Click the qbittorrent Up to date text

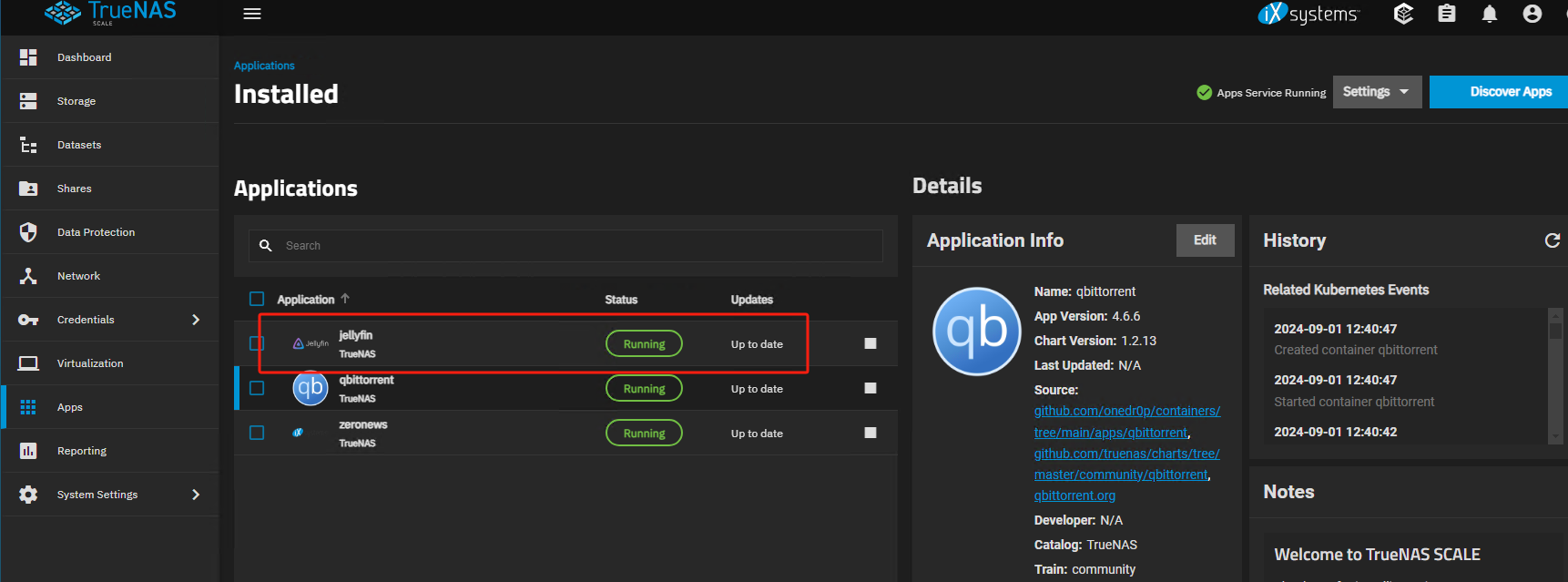[757, 389]
